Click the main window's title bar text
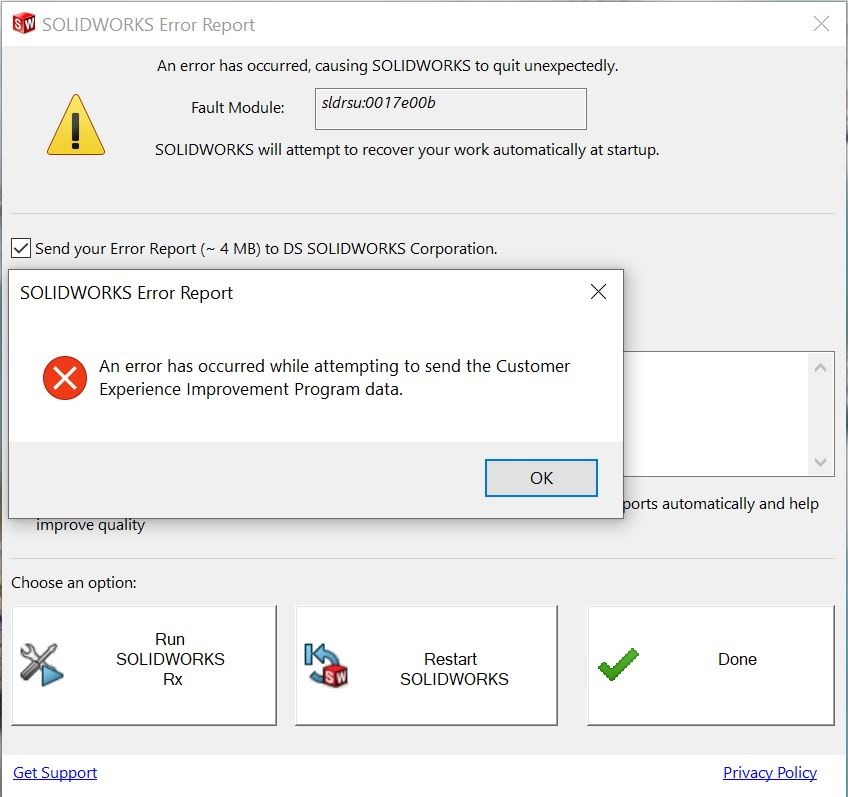This screenshot has height=797, width=848. [x=148, y=25]
